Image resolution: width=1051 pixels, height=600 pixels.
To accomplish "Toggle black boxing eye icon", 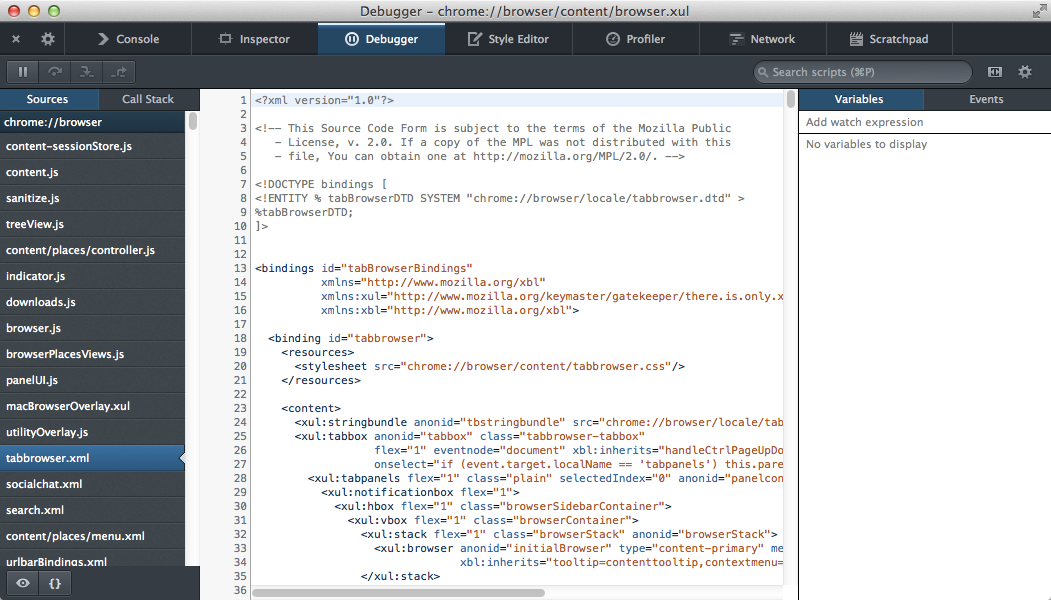I will point(23,583).
